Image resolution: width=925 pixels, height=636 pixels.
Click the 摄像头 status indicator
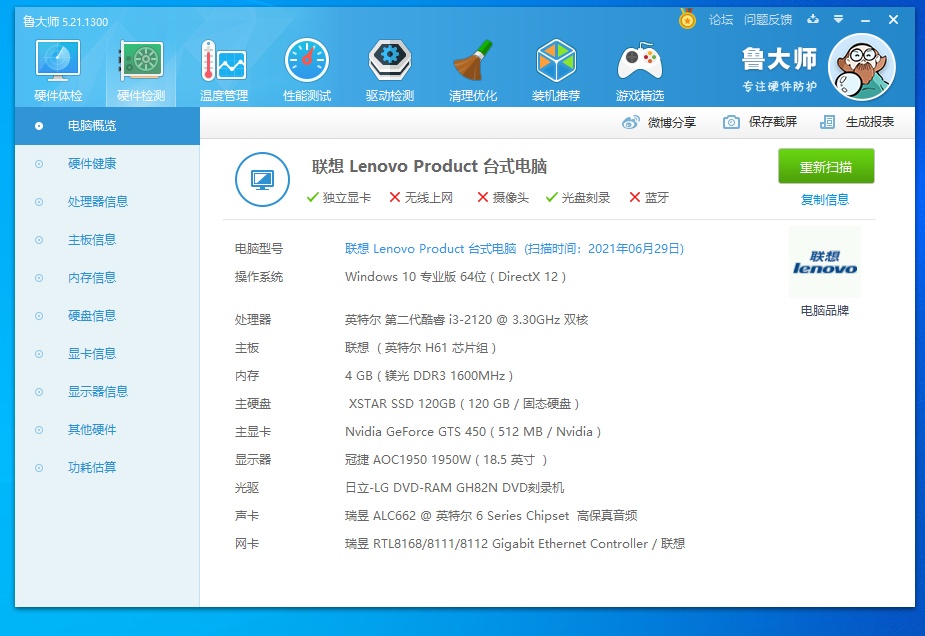pos(503,198)
